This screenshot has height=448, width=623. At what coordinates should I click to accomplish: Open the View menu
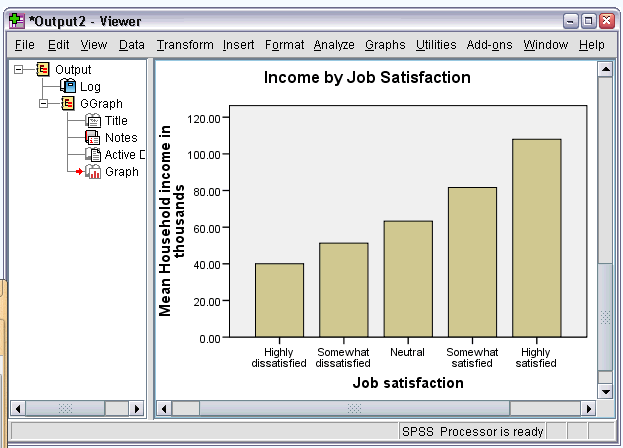coord(94,45)
